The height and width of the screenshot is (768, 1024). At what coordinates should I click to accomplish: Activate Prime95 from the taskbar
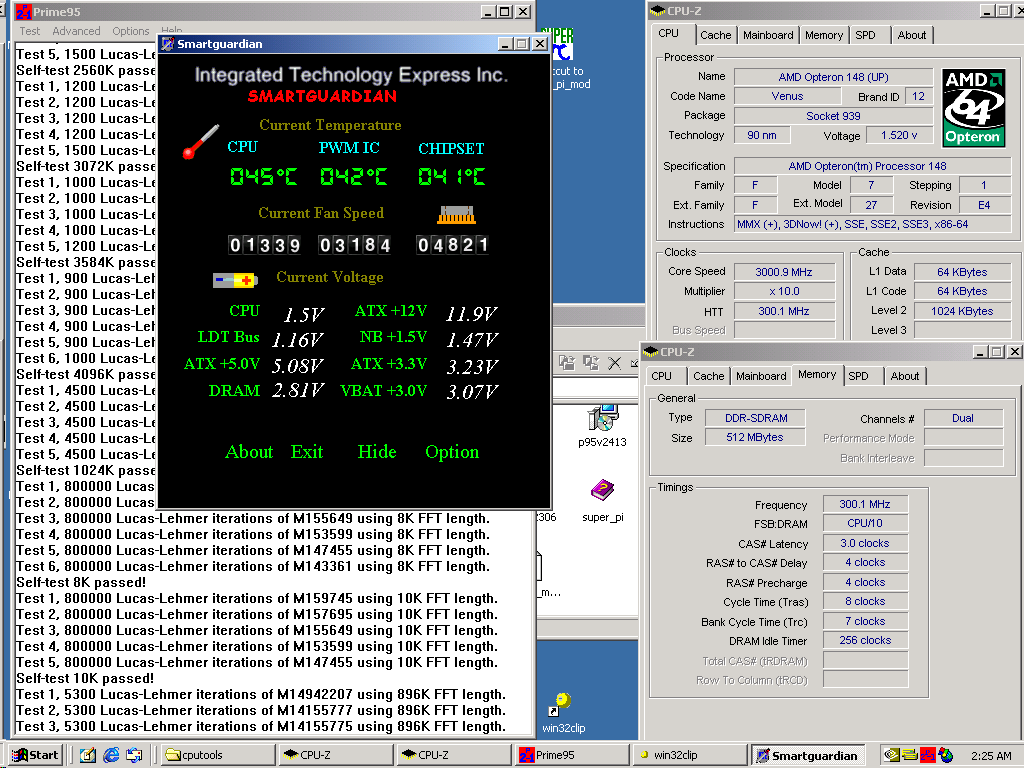tap(572, 755)
